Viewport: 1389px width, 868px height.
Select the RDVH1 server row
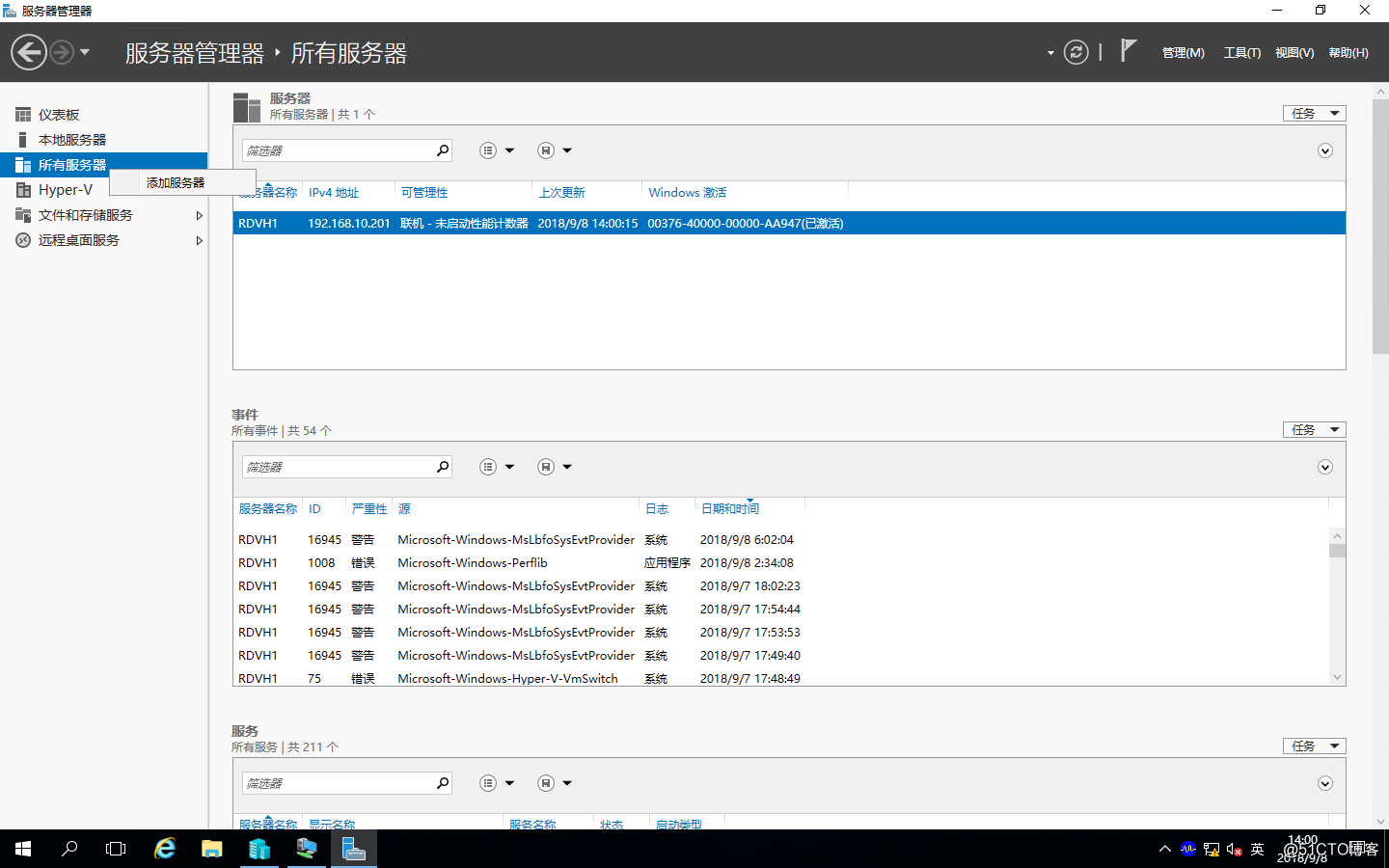[789, 223]
